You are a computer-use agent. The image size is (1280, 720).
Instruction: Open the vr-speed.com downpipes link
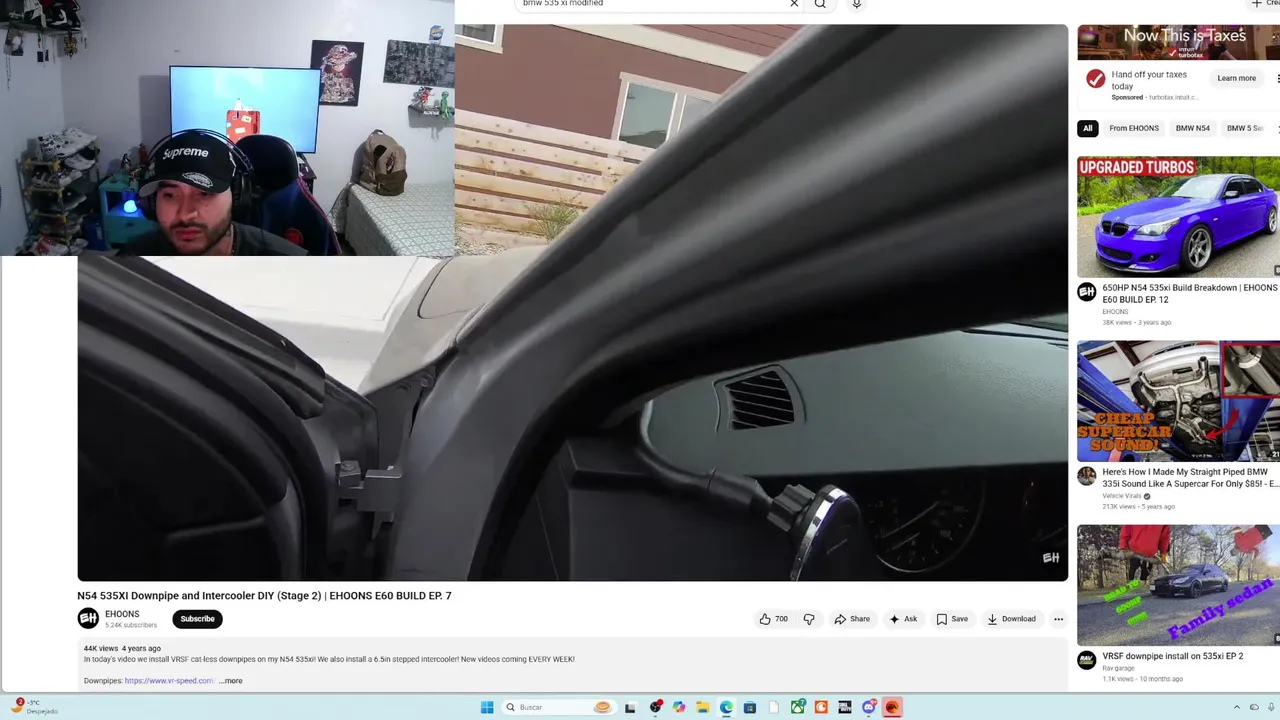click(x=169, y=681)
